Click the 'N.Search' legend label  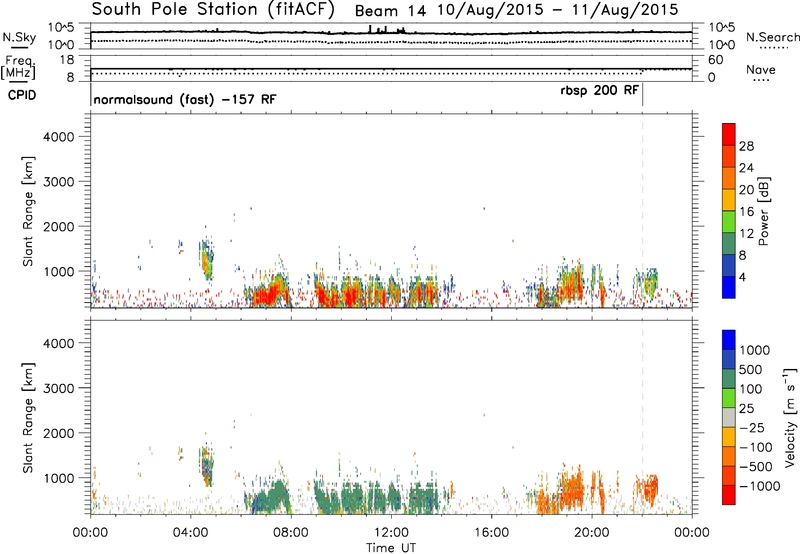click(x=773, y=37)
